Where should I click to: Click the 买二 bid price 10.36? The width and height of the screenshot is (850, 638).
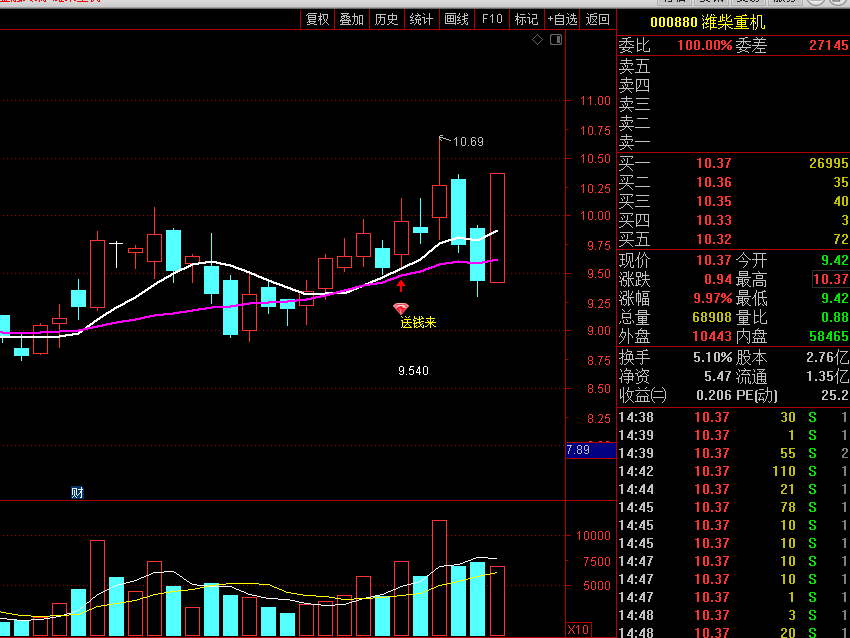coord(713,182)
